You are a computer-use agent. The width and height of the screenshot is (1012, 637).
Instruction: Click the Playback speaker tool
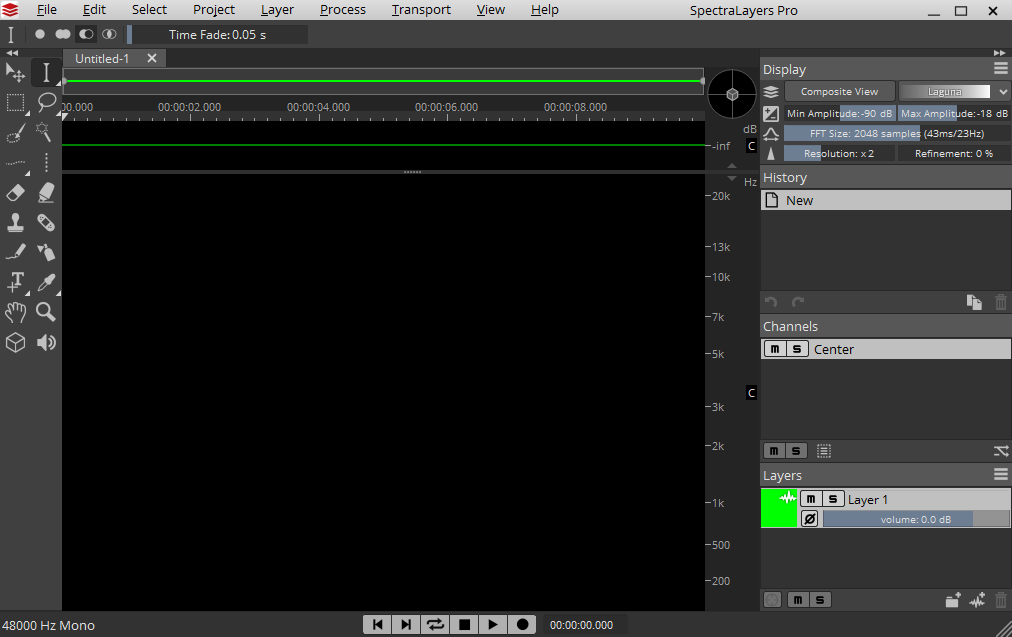point(46,342)
